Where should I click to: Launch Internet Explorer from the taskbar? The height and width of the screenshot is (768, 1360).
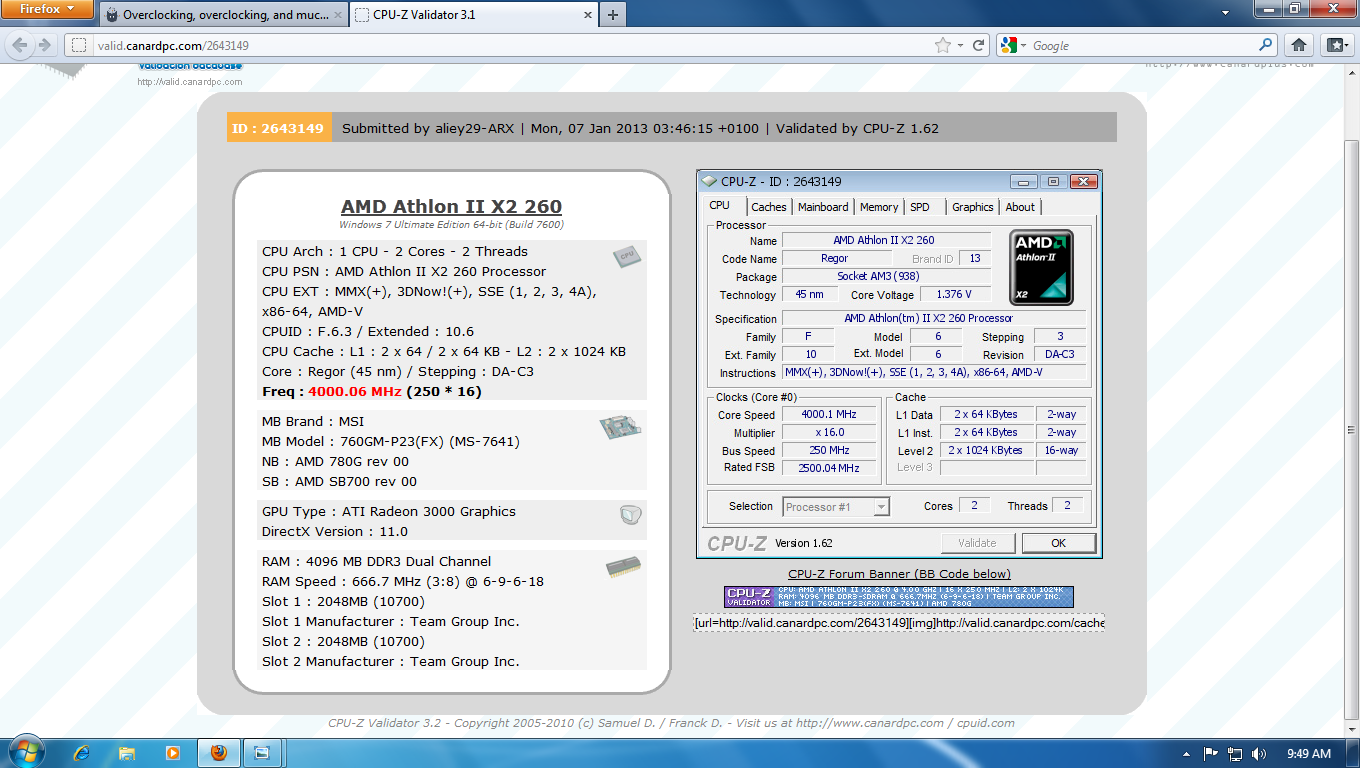[x=81, y=753]
